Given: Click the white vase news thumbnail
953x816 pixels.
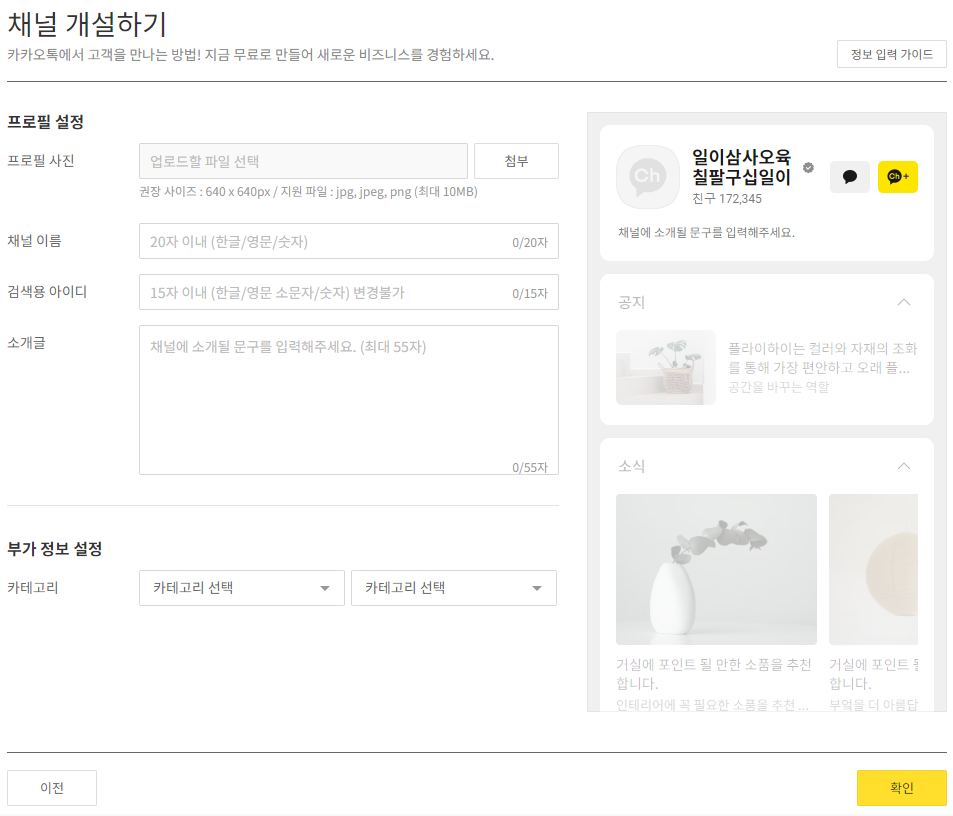Looking at the screenshot, I should tap(716, 569).
